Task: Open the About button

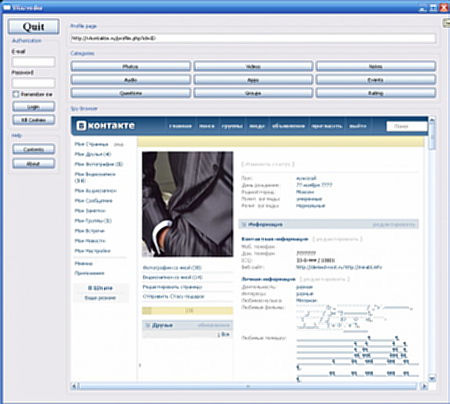Action: coord(34,164)
